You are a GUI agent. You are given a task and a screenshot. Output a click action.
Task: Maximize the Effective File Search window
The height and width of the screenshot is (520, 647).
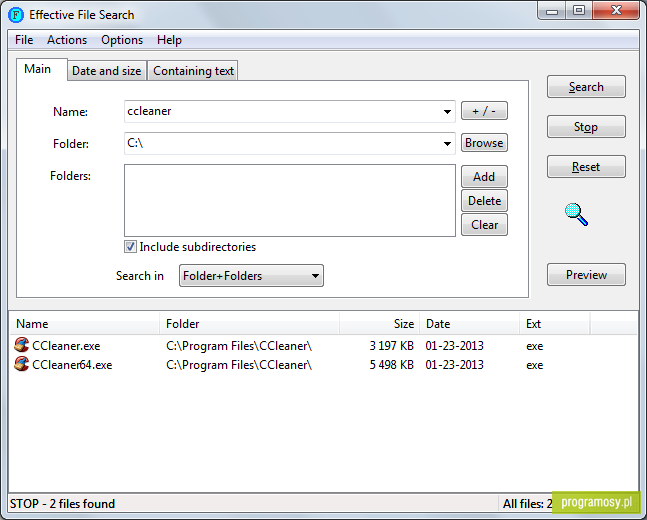pos(579,11)
